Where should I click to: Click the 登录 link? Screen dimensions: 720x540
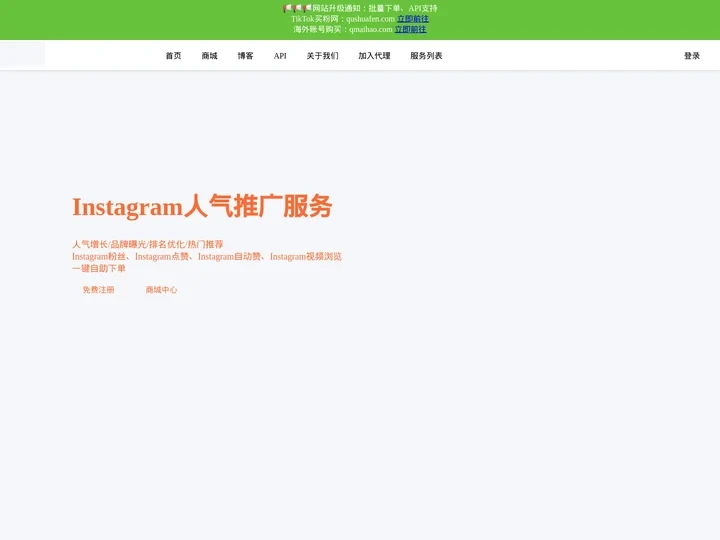click(x=692, y=56)
